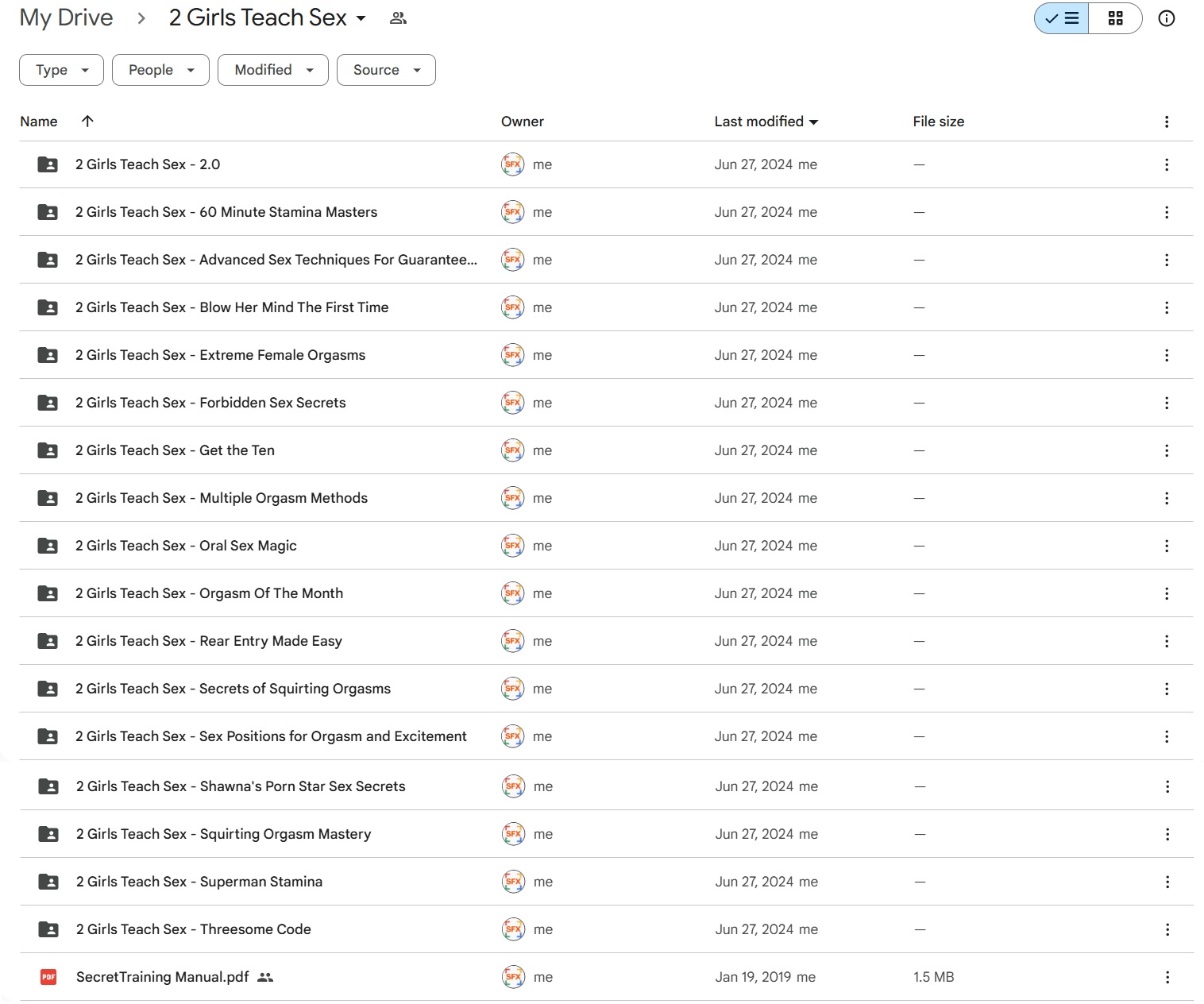Open column header more options menu

tap(1166, 122)
